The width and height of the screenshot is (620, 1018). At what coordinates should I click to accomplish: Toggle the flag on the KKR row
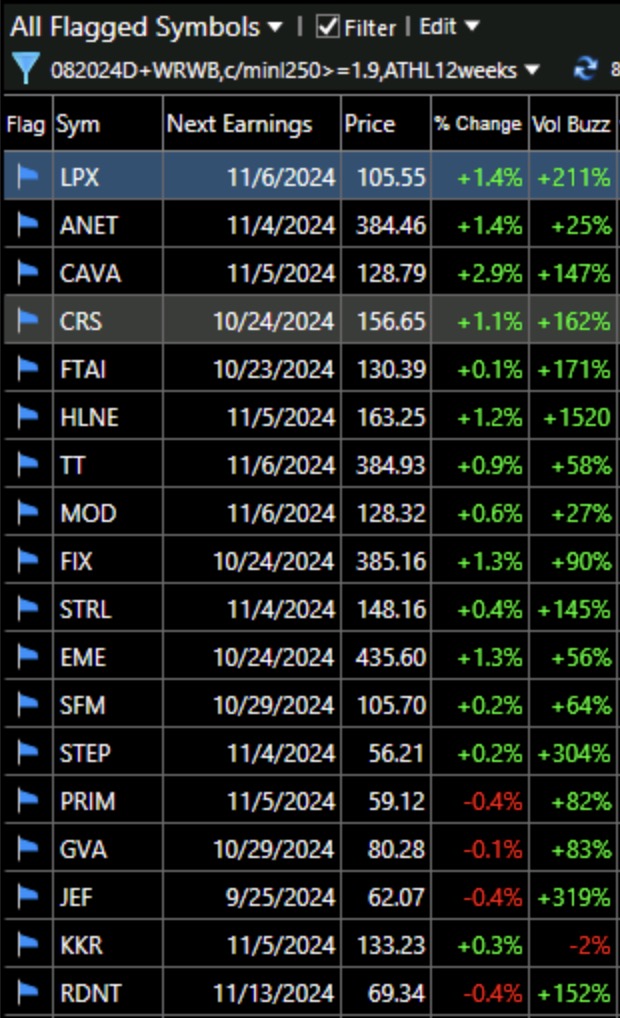tap(27, 945)
